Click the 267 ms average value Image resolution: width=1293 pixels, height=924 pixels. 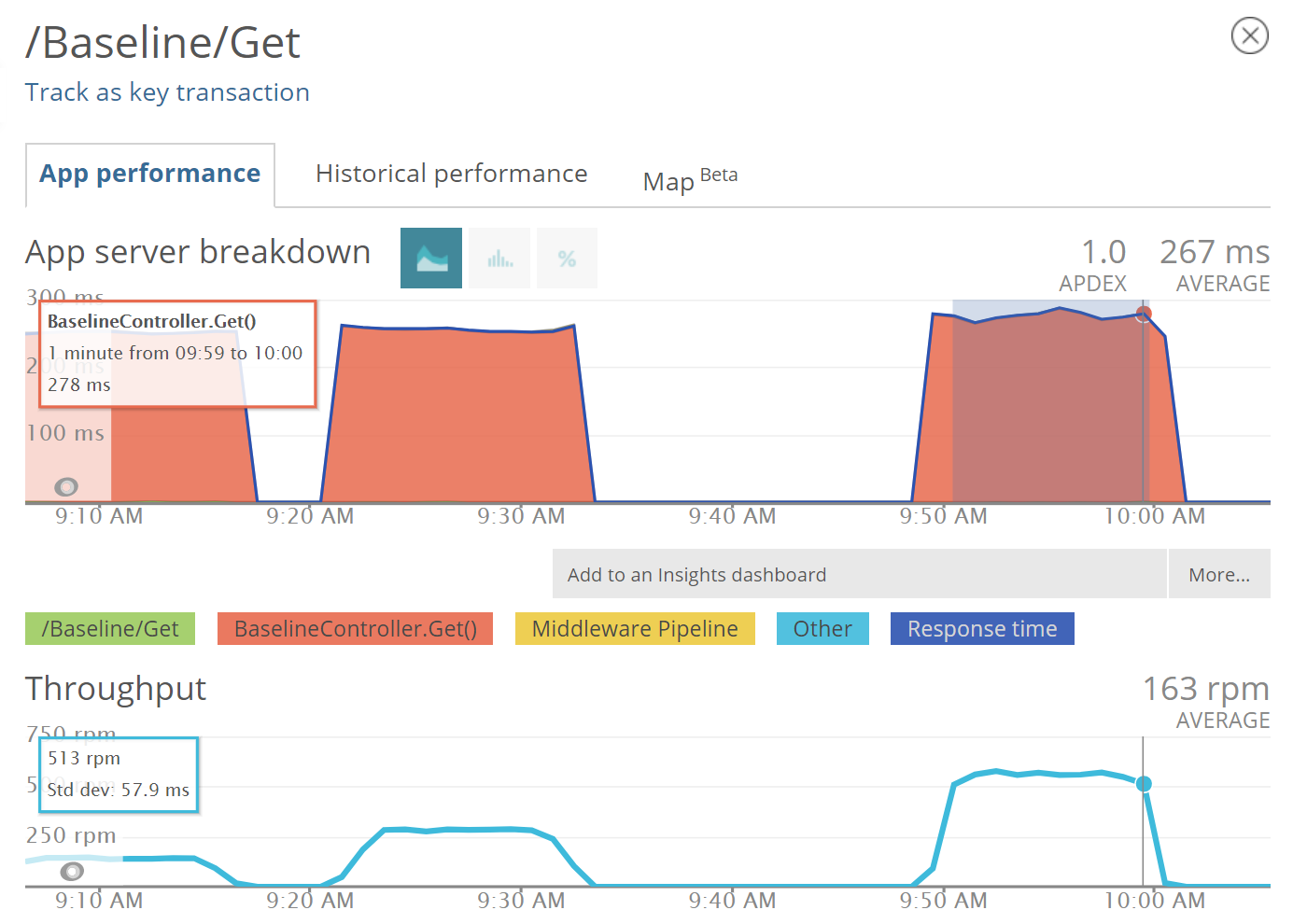pyautogui.click(x=1215, y=252)
